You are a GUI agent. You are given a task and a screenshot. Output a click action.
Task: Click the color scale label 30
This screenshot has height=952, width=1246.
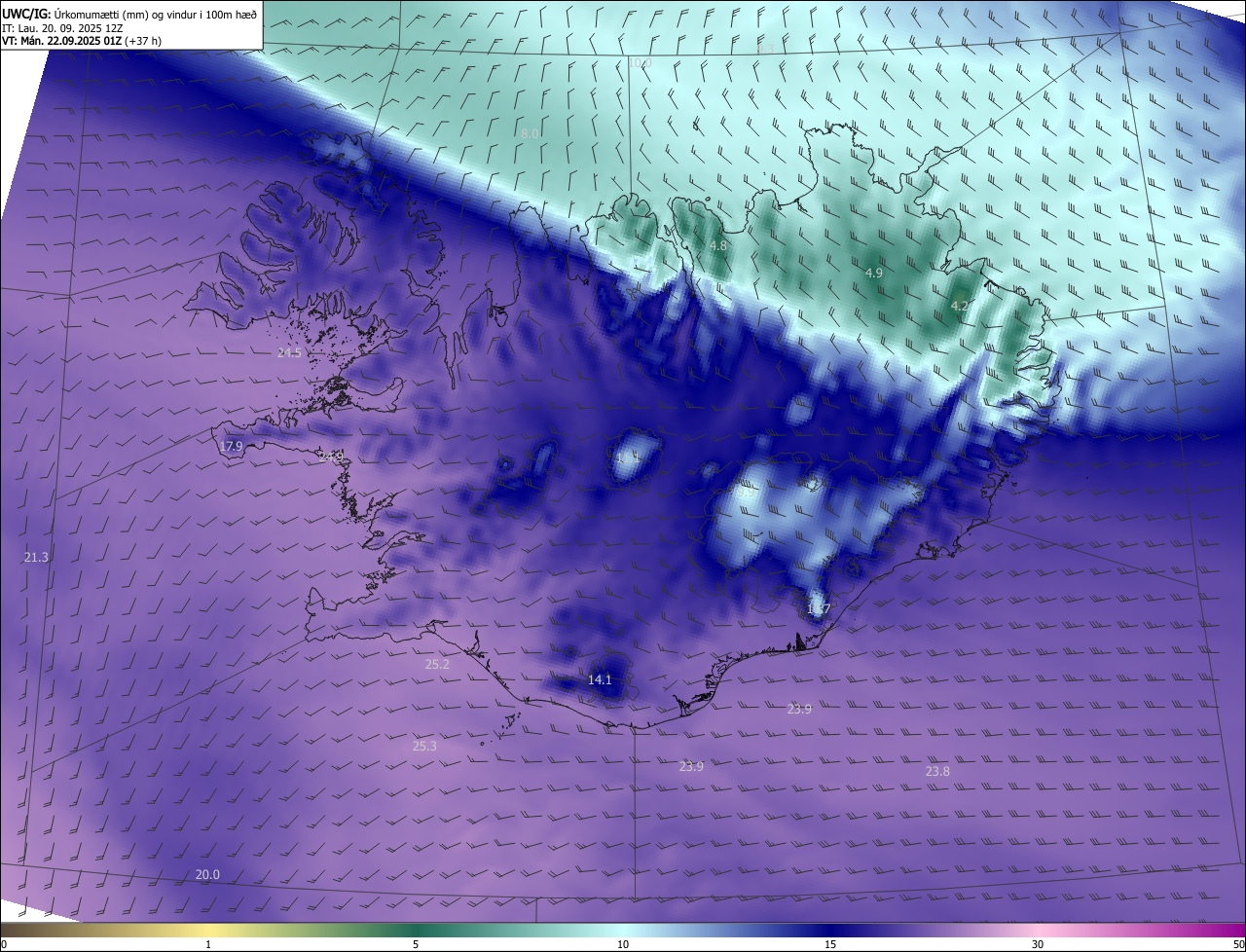coord(1038,944)
